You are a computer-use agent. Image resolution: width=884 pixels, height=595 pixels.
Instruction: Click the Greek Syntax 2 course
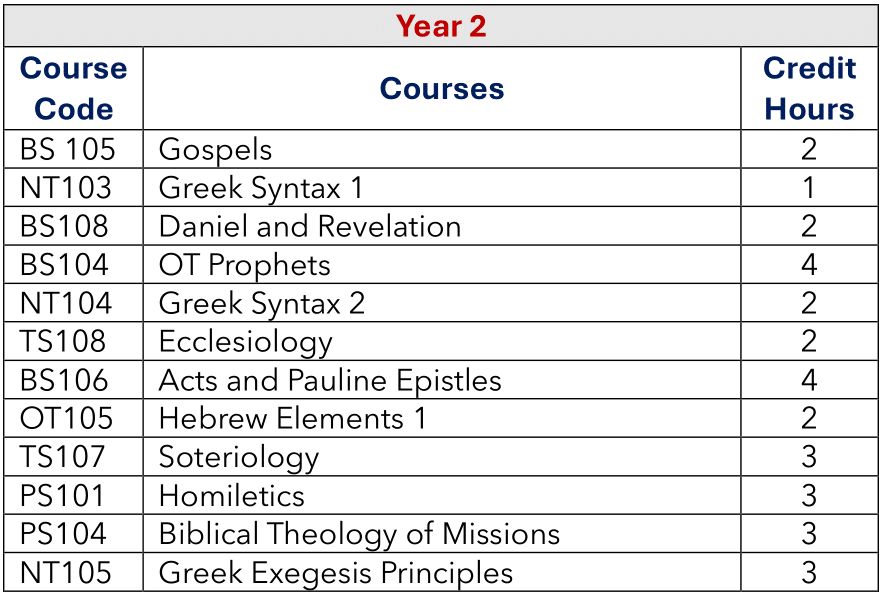pos(262,303)
